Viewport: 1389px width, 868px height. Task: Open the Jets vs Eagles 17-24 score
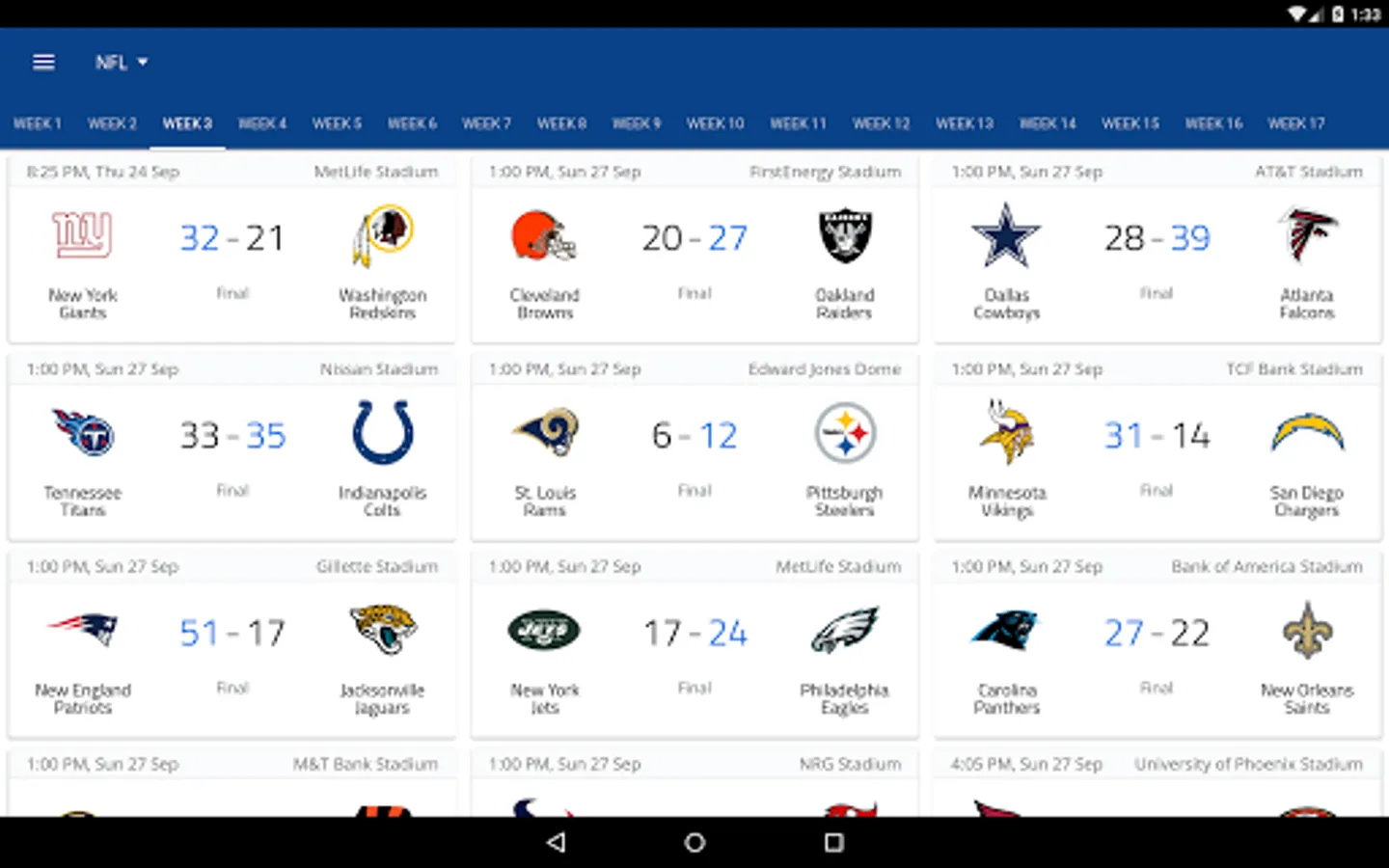pyautogui.click(x=694, y=633)
